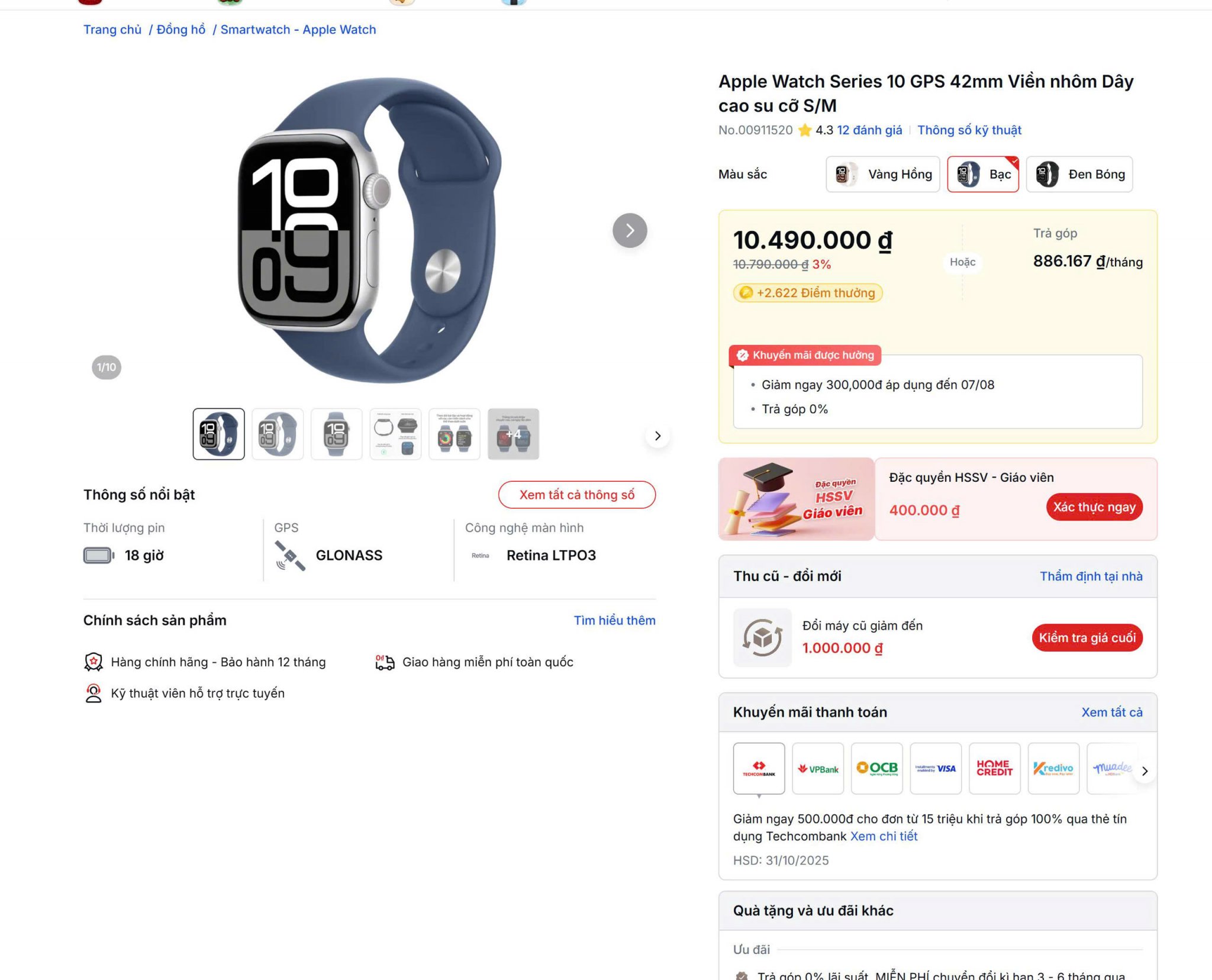
Task: Select the VISA installments promotion logo
Action: point(936,768)
